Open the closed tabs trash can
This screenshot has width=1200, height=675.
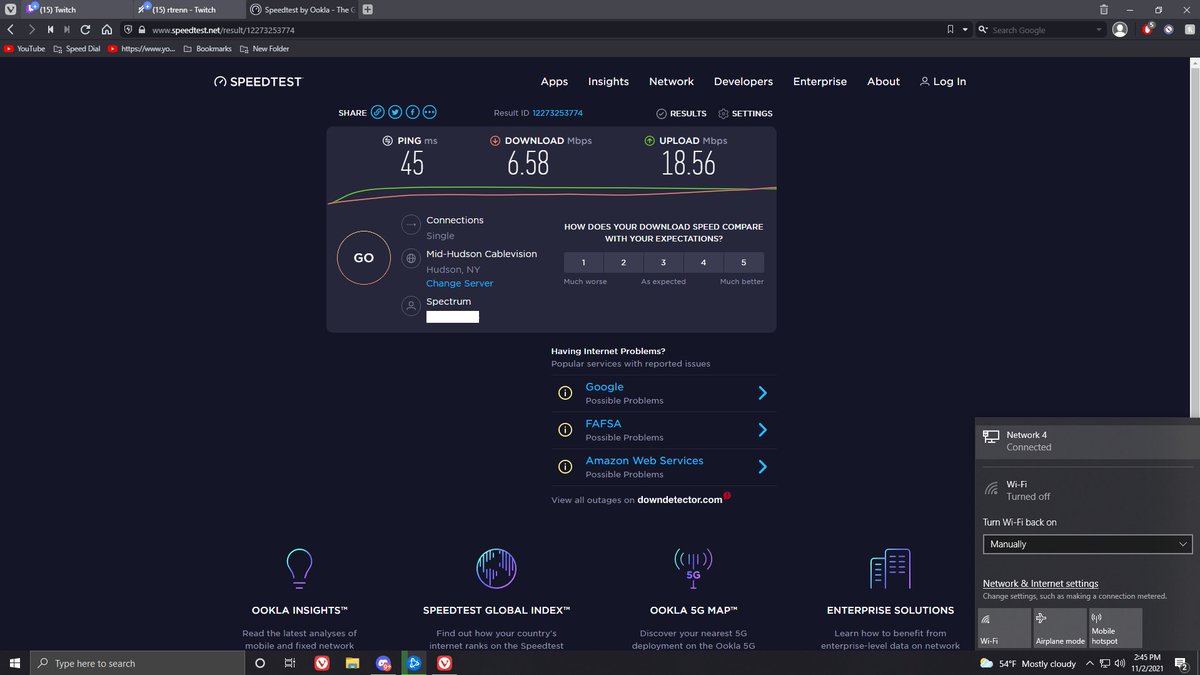coord(1103,9)
